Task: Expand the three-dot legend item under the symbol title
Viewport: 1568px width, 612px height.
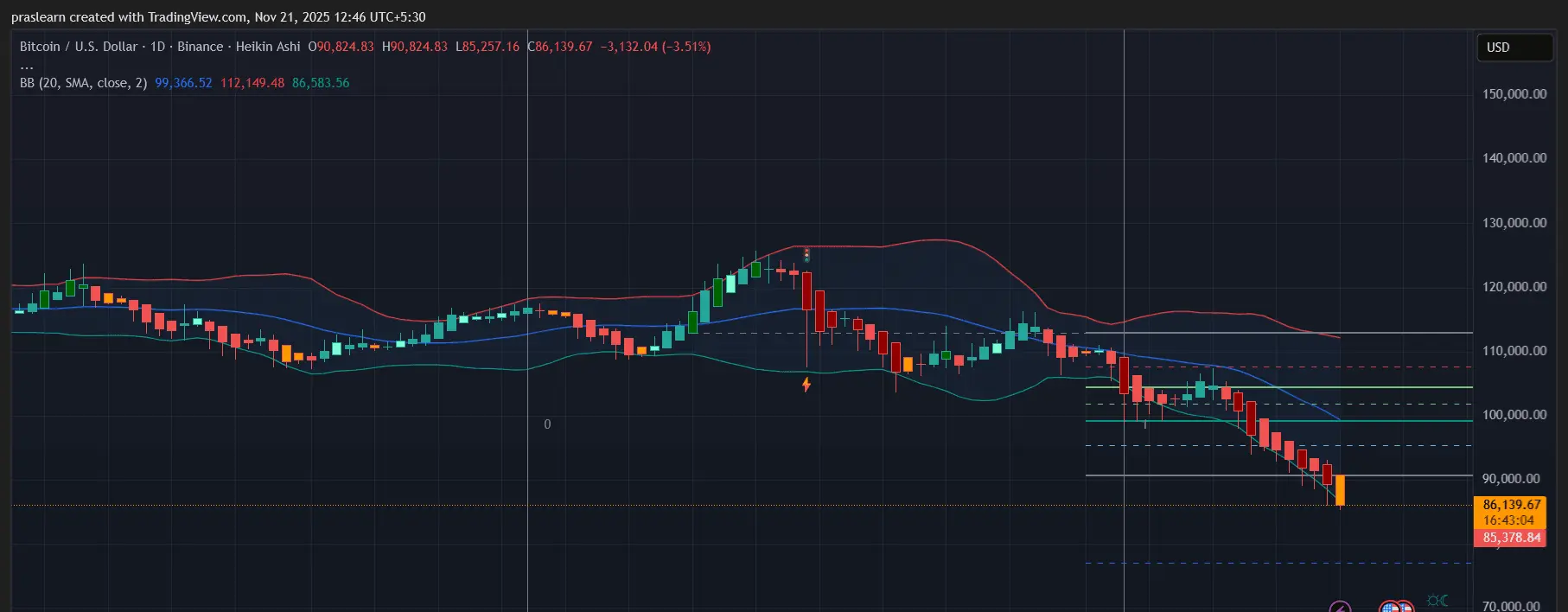Action: [27, 66]
